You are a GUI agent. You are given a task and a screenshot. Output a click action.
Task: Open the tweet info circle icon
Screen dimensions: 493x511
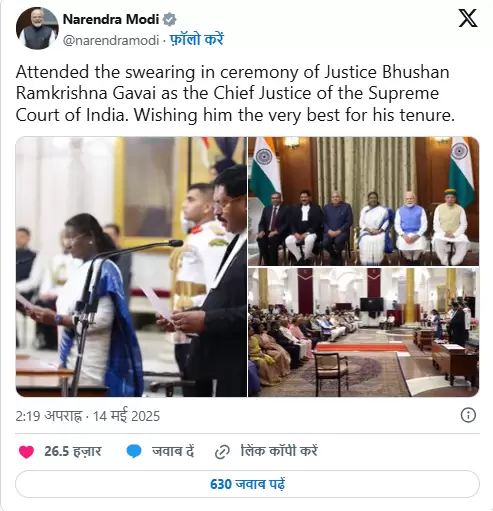468,415
